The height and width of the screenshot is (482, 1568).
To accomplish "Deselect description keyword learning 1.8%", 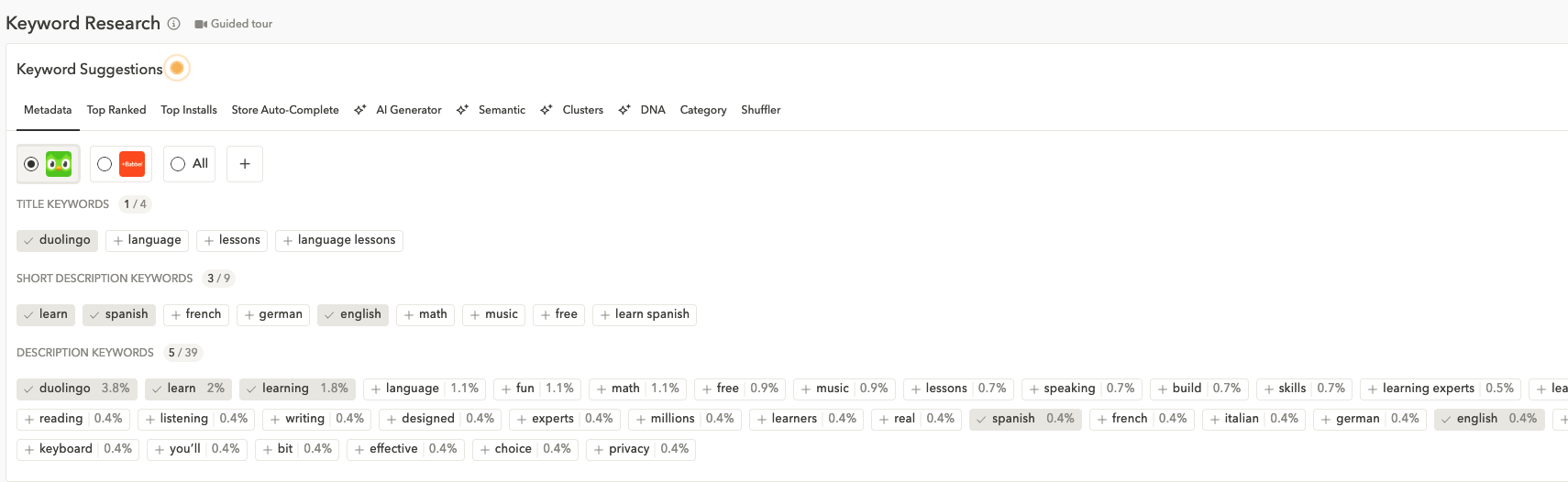I will click(x=297, y=389).
